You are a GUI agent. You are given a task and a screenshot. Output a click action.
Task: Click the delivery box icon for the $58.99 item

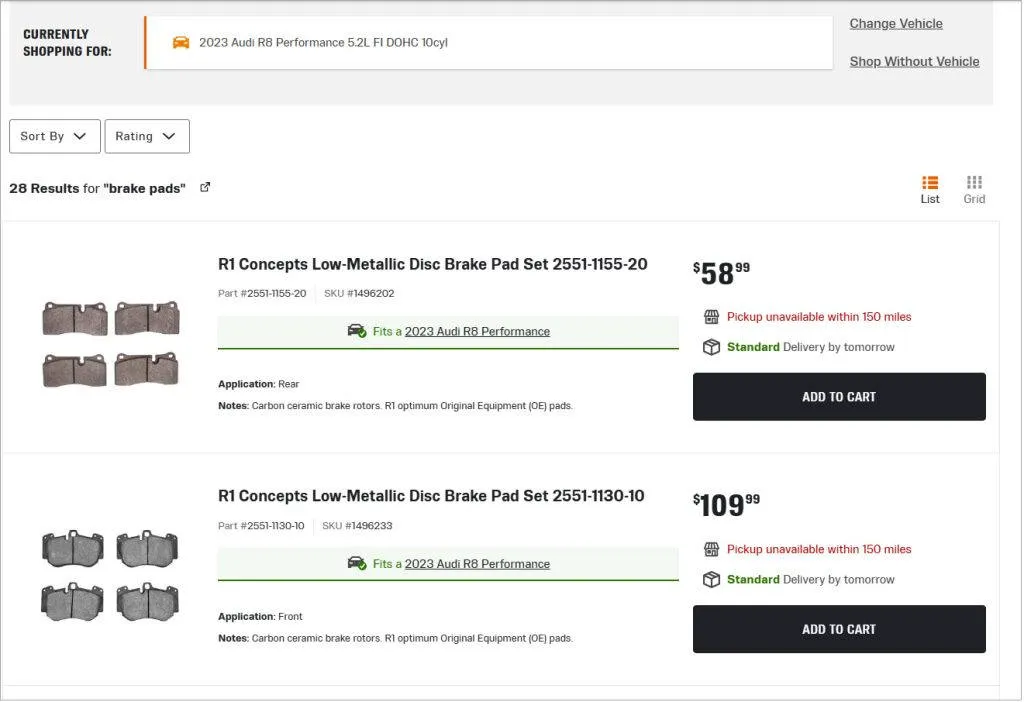(x=711, y=347)
